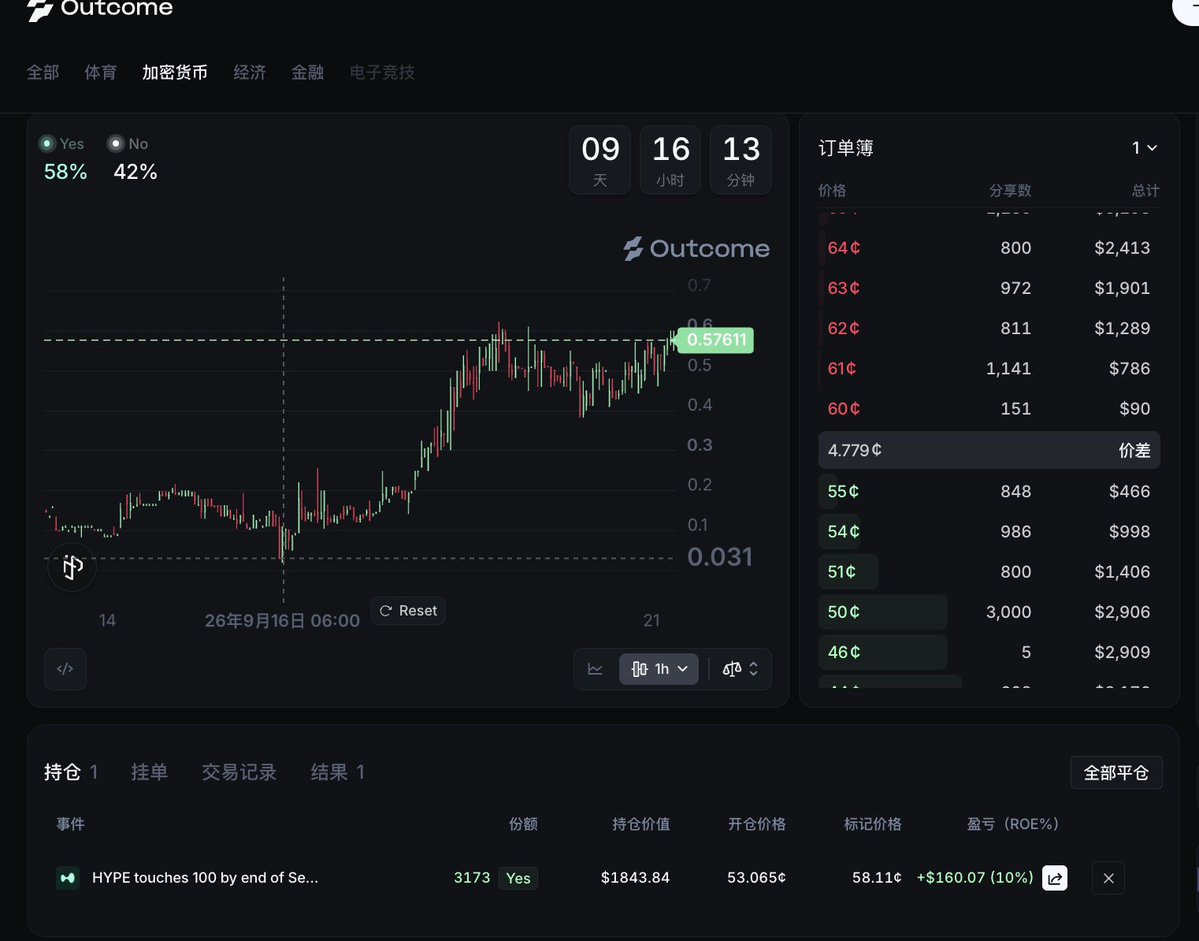Select the 全部 category tab
Image resolution: width=1199 pixels, height=941 pixels.
click(x=43, y=73)
